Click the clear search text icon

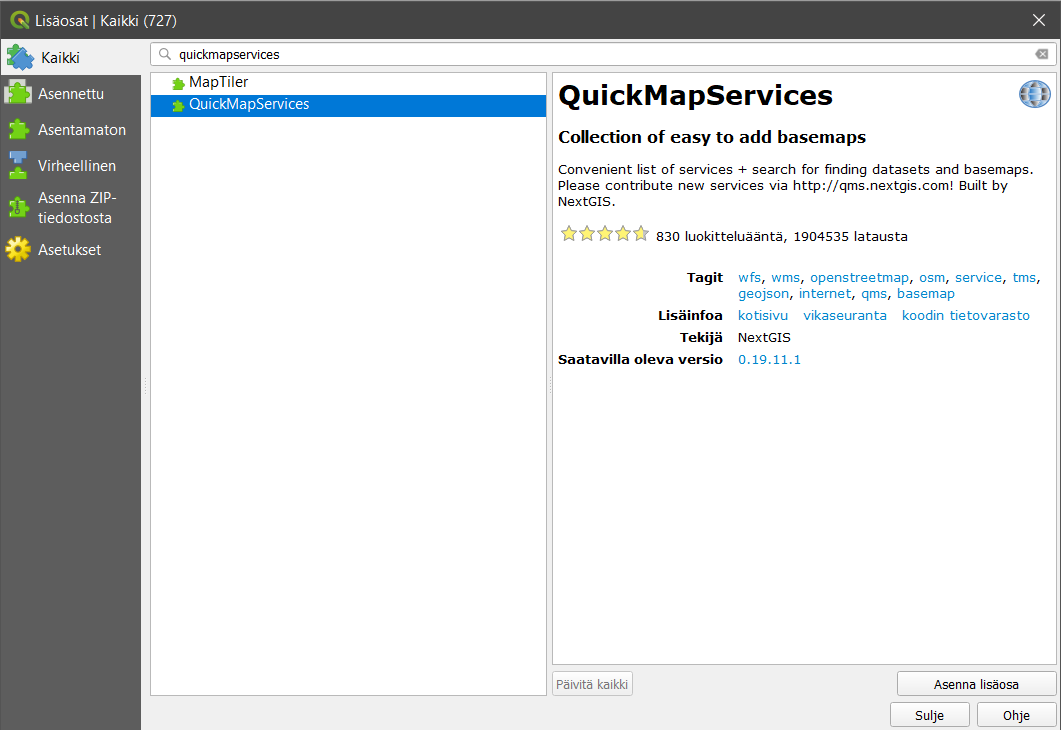coord(1042,54)
